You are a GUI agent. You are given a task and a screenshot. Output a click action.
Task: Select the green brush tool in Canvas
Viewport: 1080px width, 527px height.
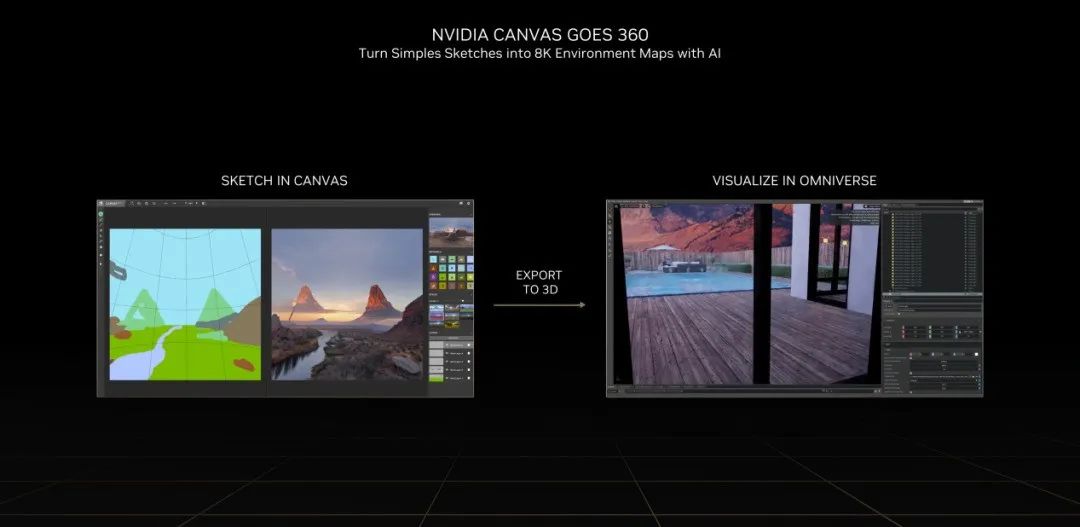coord(101,214)
